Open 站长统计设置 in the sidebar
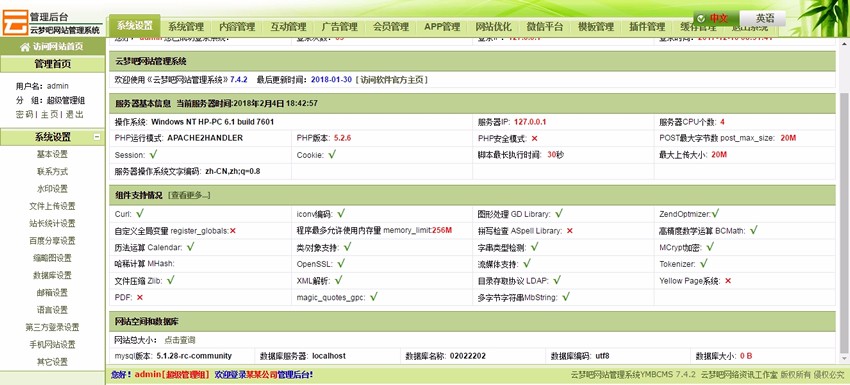 tap(52, 223)
